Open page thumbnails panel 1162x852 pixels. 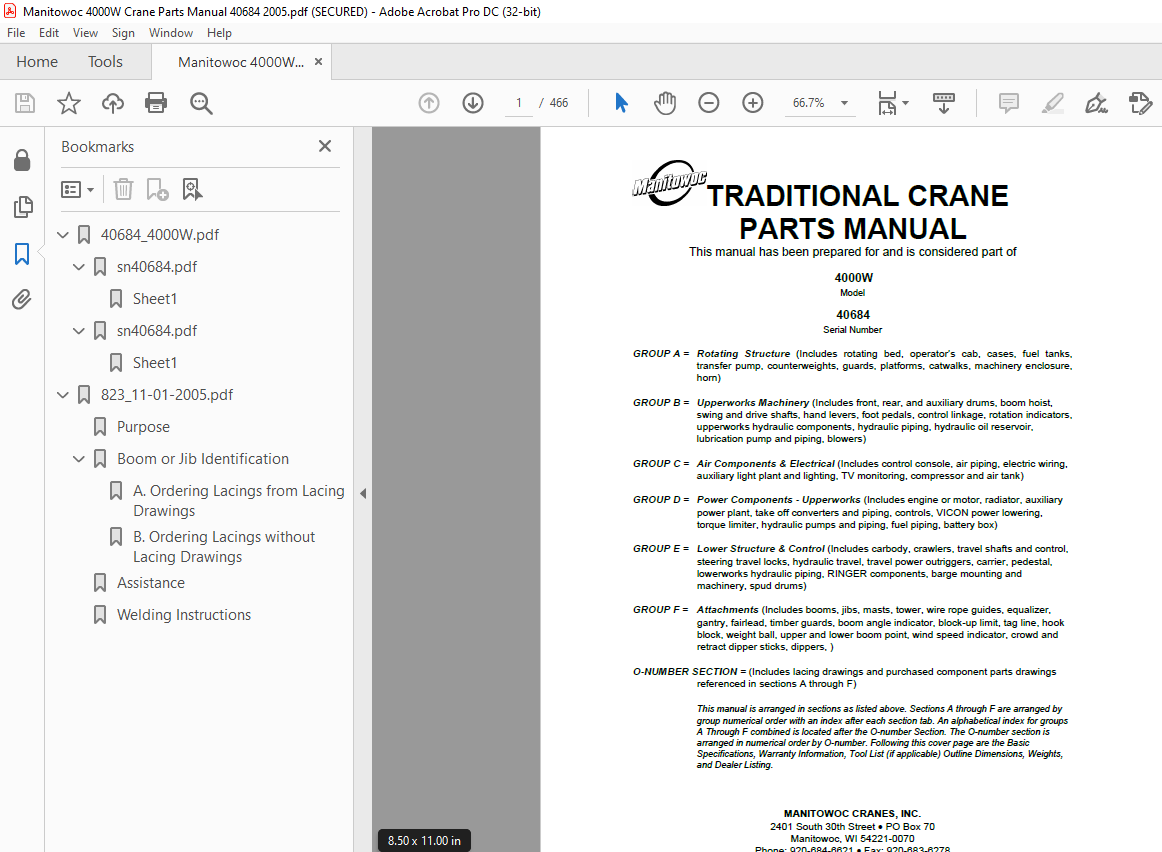pyautogui.click(x=22, y=207)
